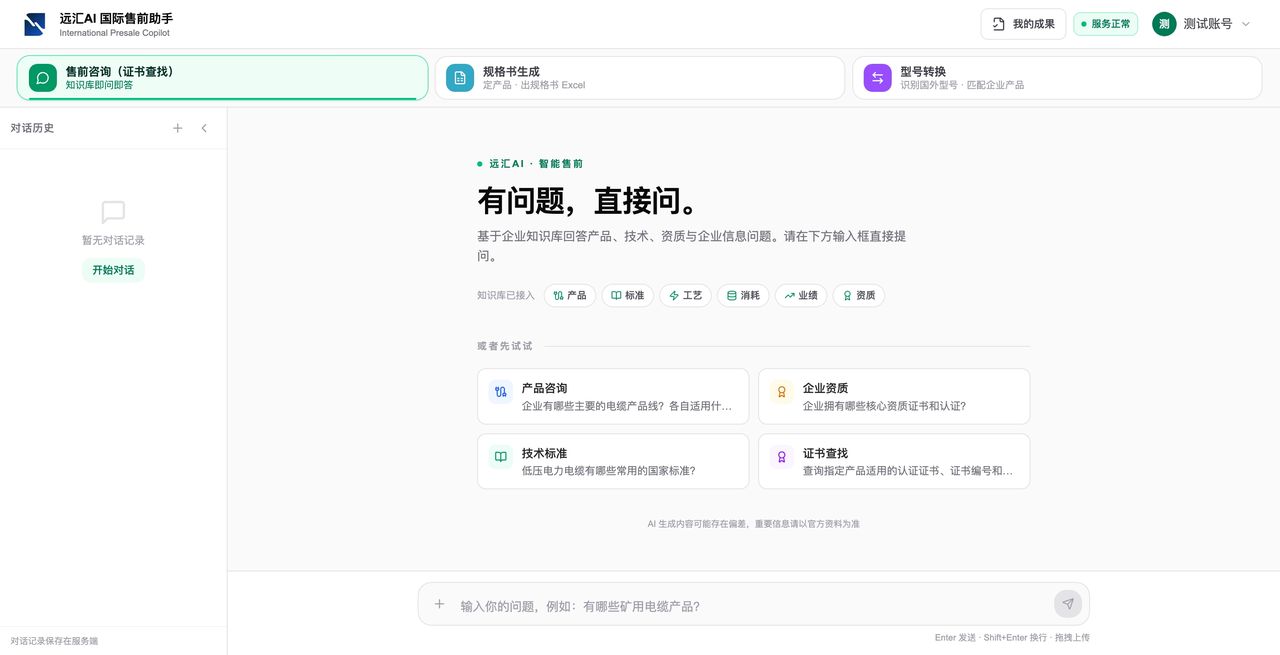The image size is (1280, 655).
Task: Open the 技术标准 suggestion card
Action: pos(613,461)
